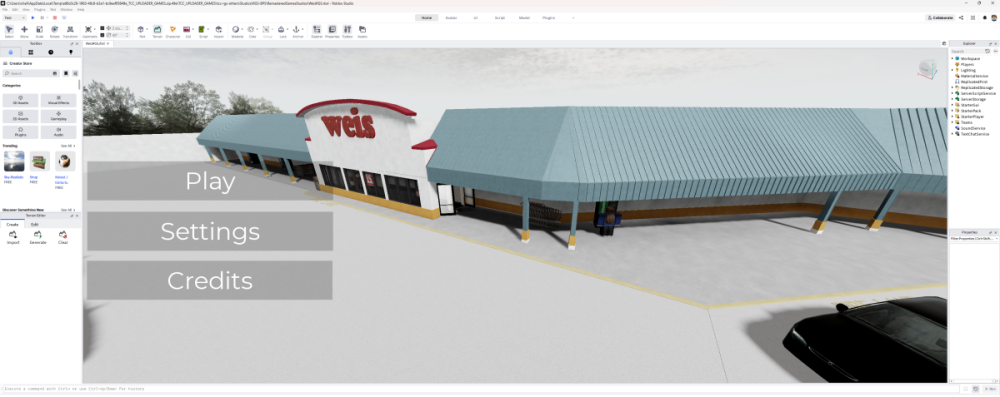Open the Anchor dropdown arrow
The image size is (1000, 397).
[x=302, y=29]
